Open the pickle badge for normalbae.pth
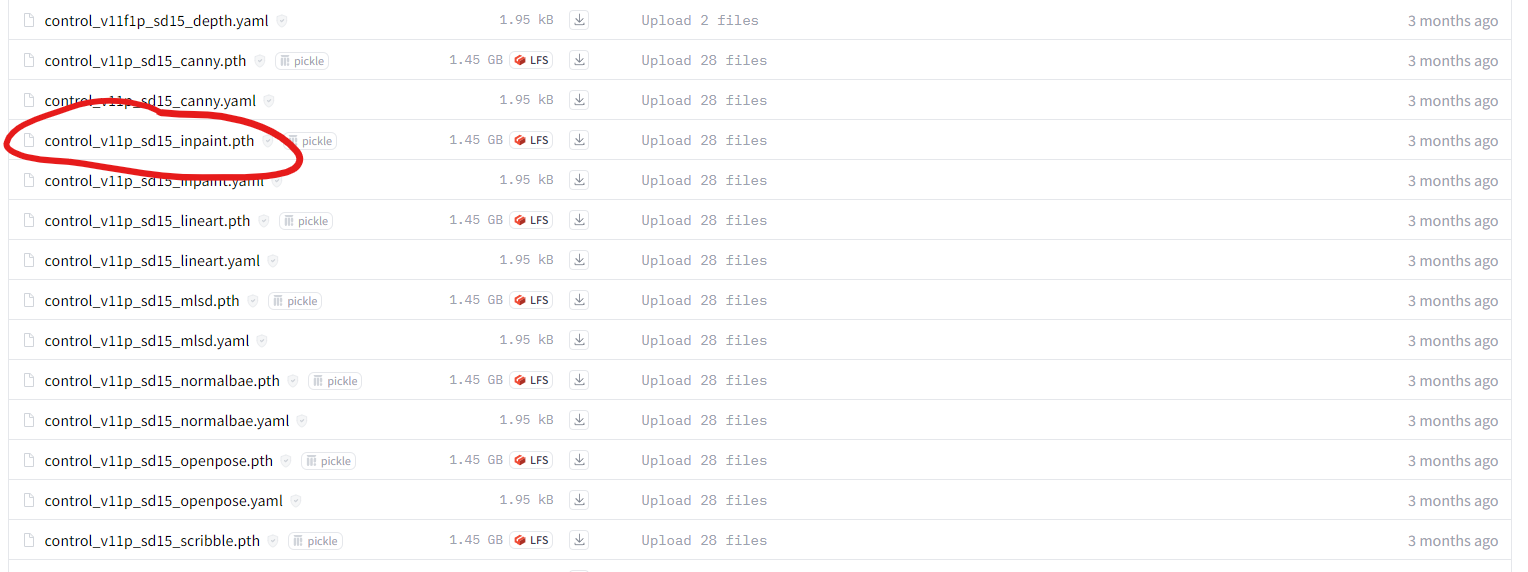Viewport: 1528px width, 572px height. (335, 381)
